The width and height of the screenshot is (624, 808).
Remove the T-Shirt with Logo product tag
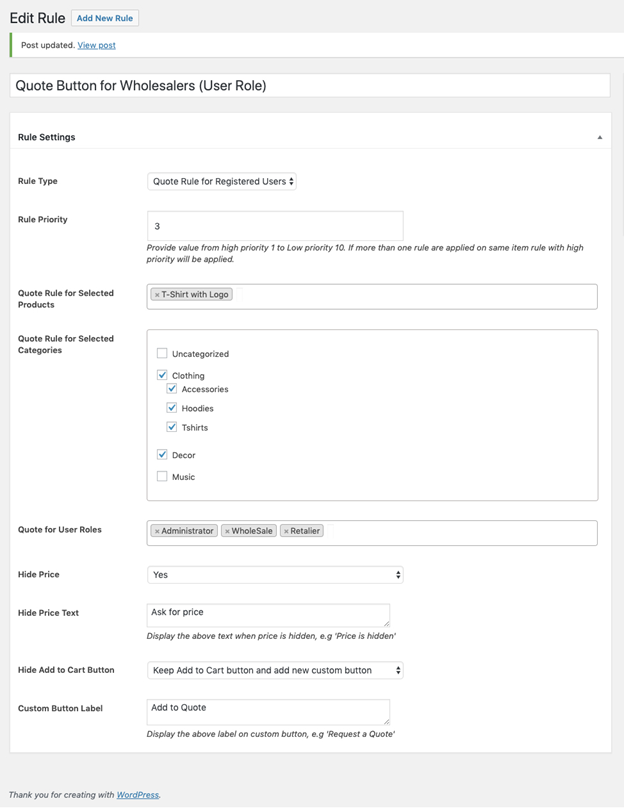(157, 295)
